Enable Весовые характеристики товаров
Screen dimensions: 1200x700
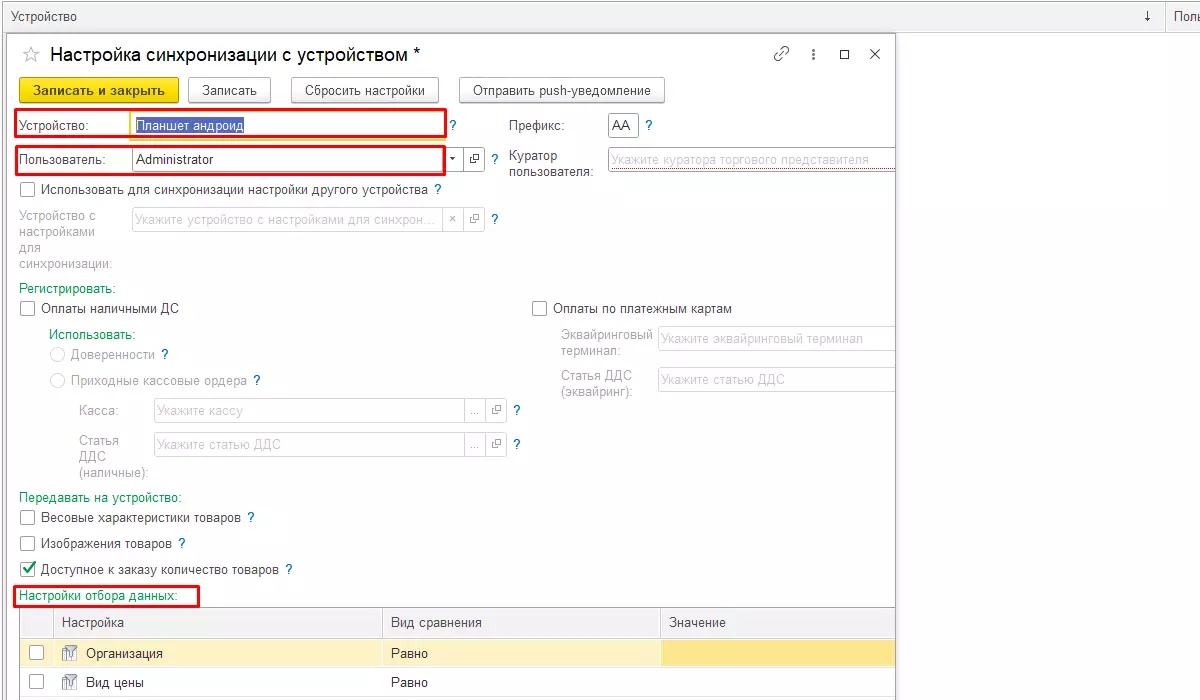pos(28,517)
